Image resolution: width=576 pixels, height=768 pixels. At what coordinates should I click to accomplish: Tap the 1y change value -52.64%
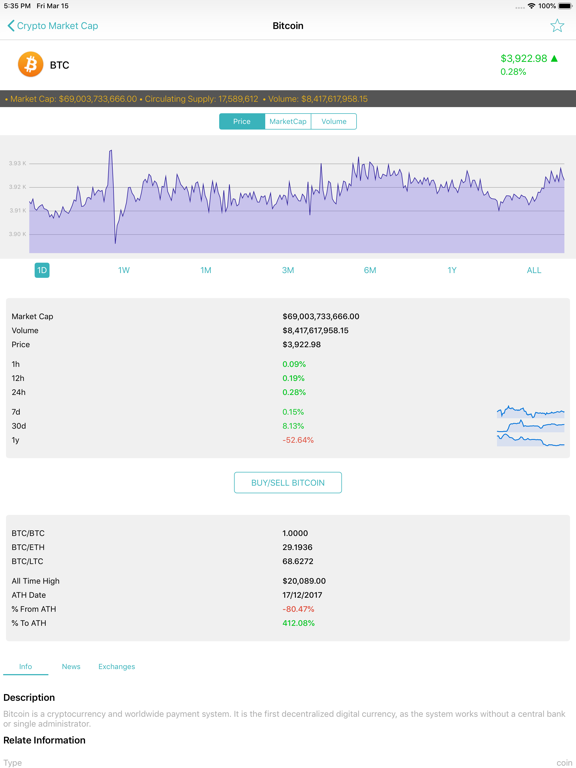click(298, 440)
